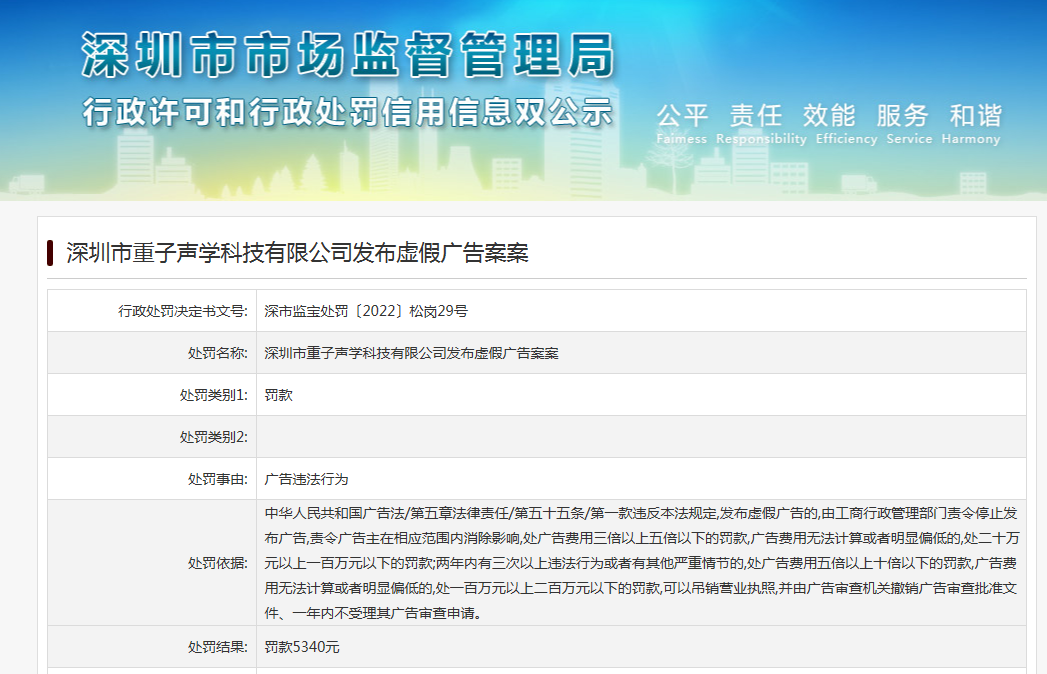Click the 处罚依据 legal basis paragraph
1047x674 pixels.
(641, 563)
